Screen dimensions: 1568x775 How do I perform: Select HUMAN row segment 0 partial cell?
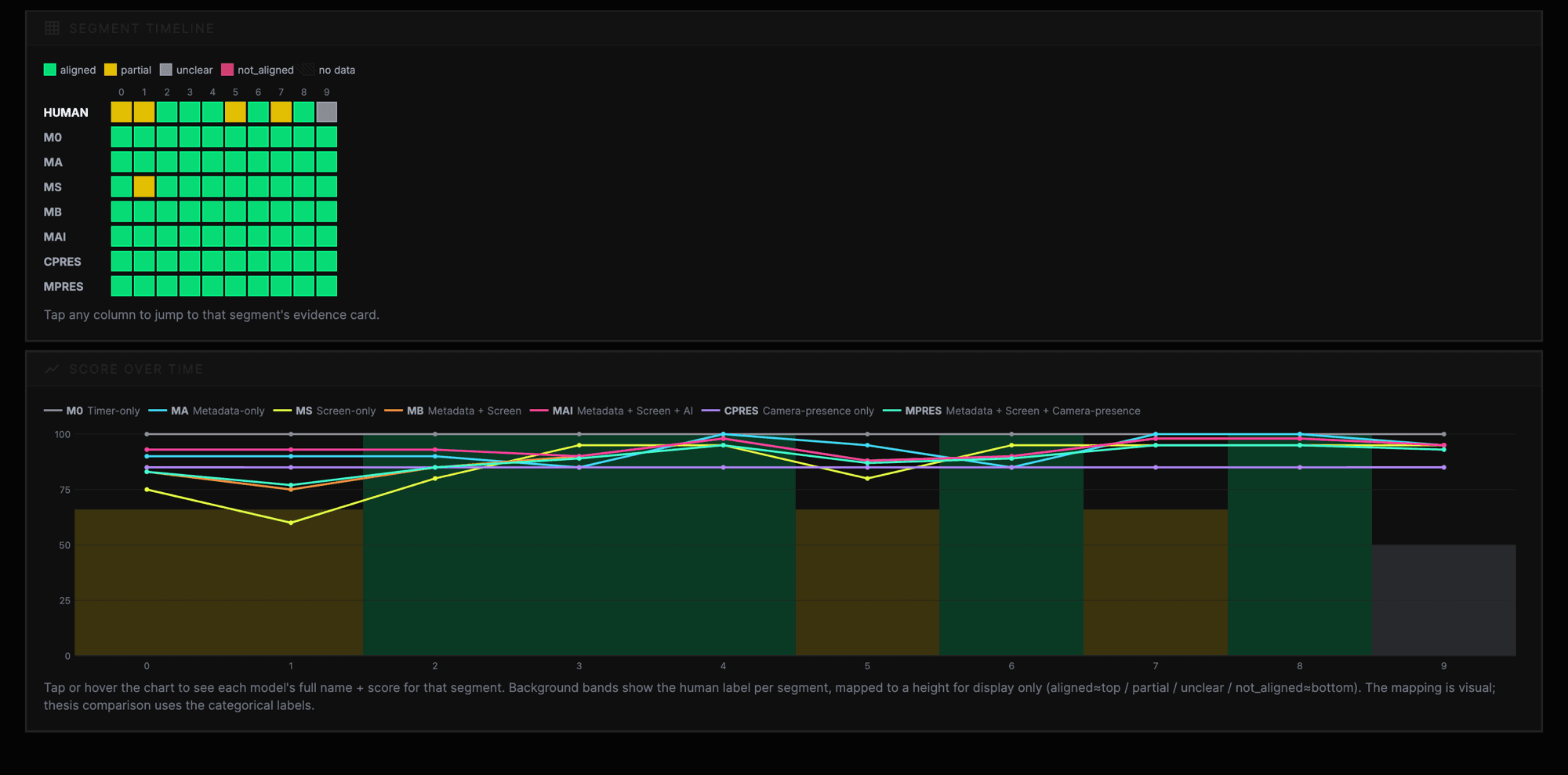coord(122,112)
